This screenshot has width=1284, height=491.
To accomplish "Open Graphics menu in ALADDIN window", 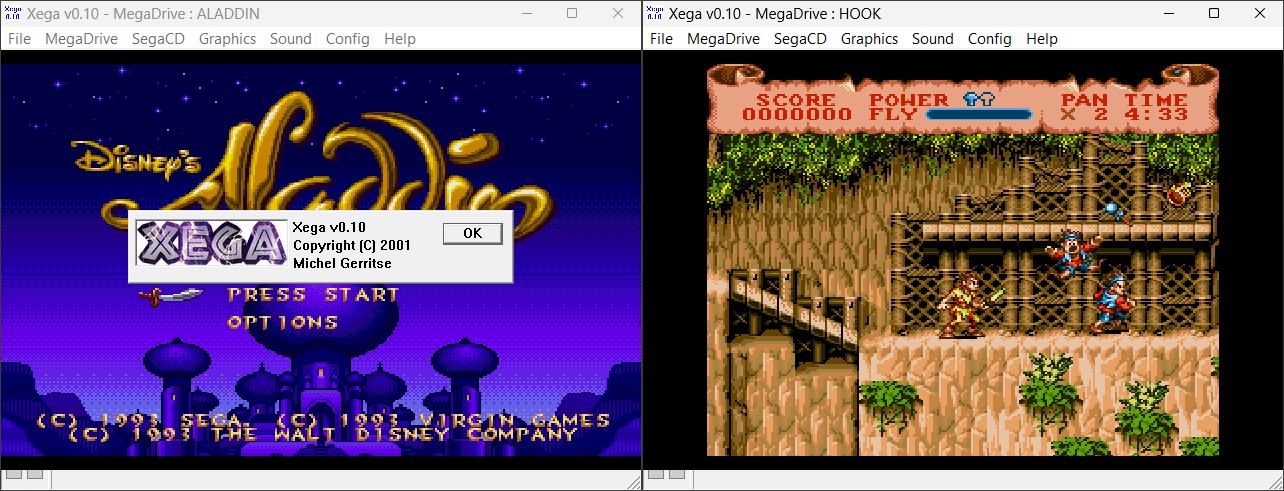I will pos(227,39).
